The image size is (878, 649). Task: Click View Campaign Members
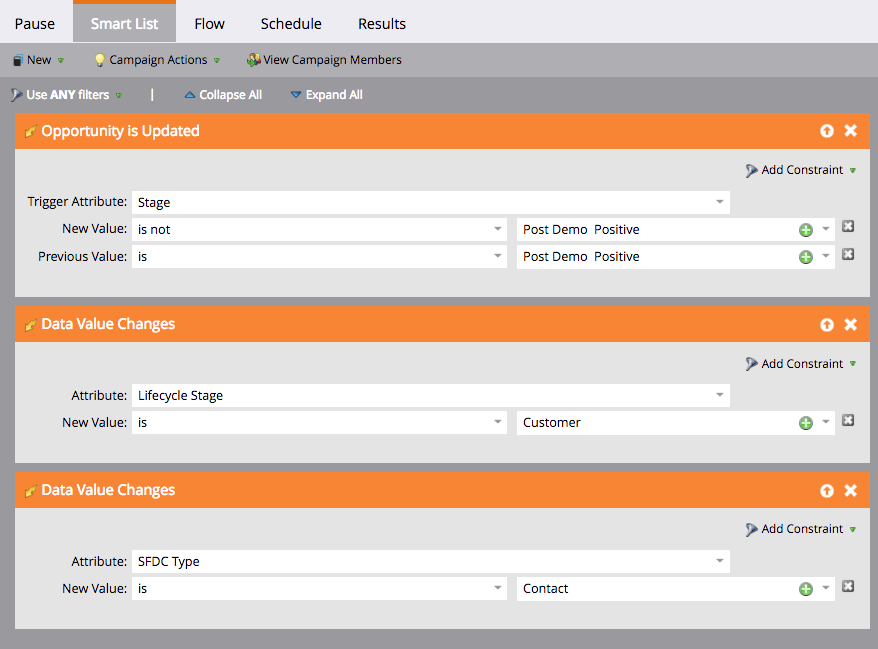pyautogui.click(x=324, y=60)
